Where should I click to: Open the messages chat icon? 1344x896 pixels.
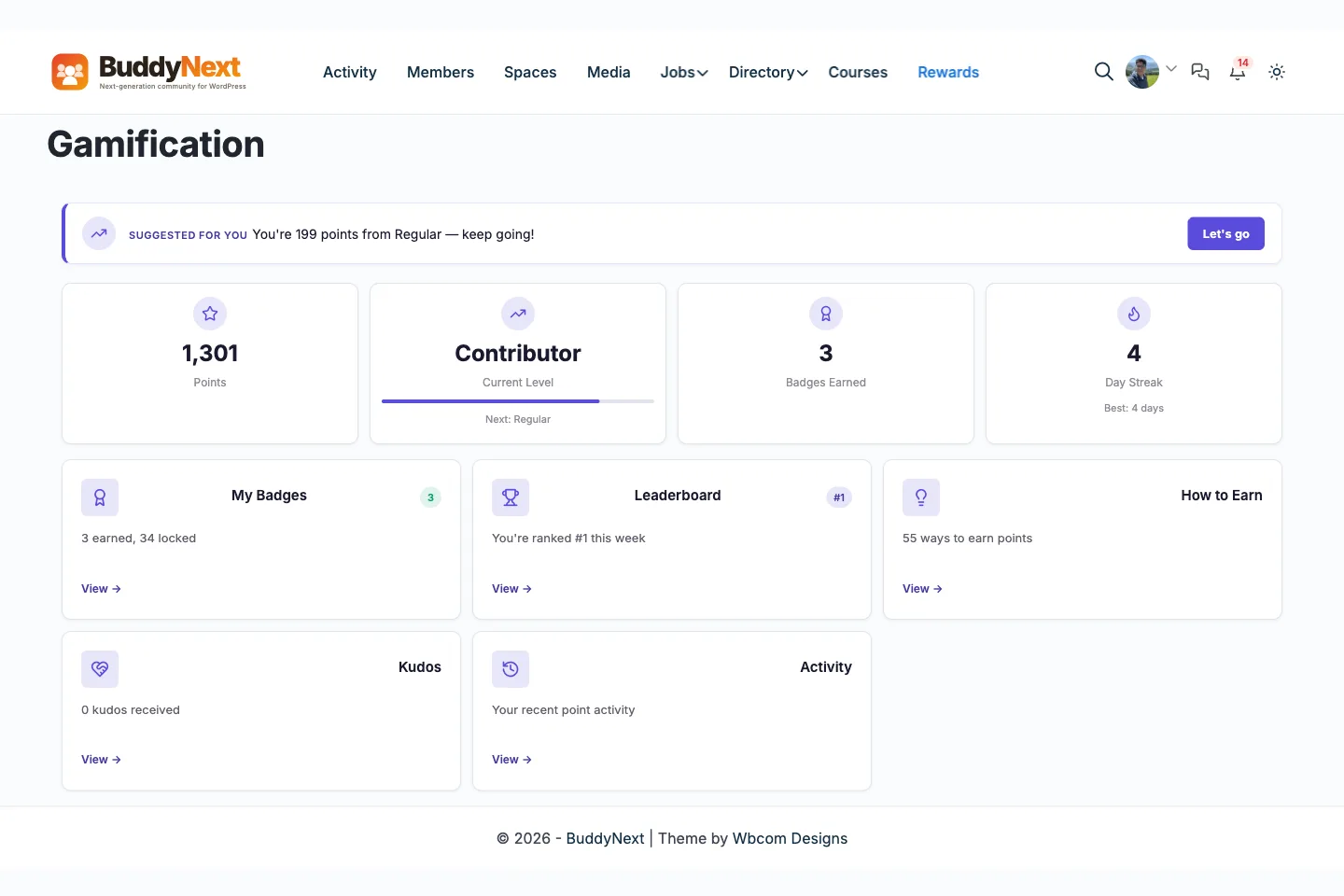[1200, 72]
